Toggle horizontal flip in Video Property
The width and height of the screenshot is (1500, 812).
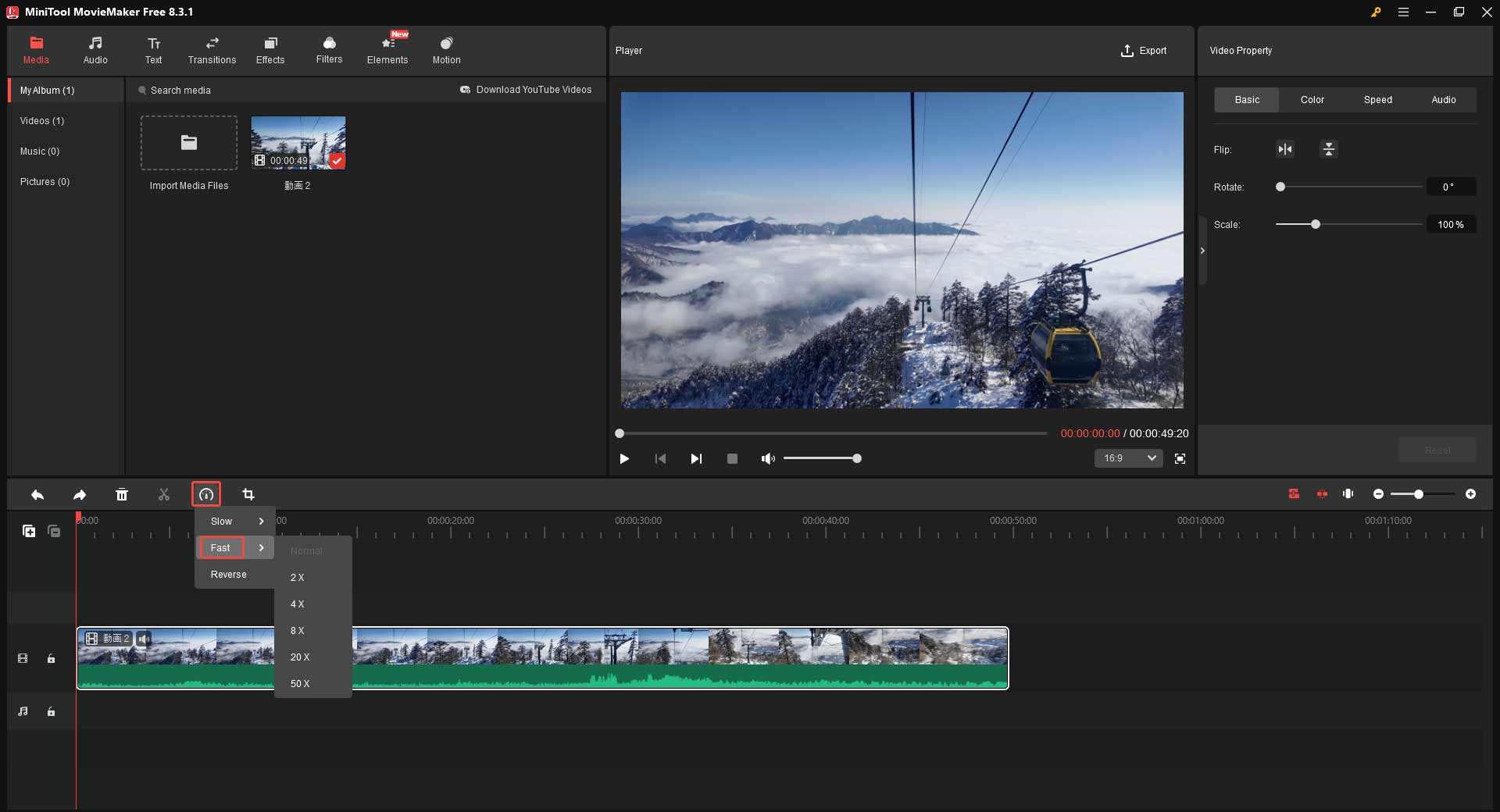pyautogui.click(x=1285, y=149)
